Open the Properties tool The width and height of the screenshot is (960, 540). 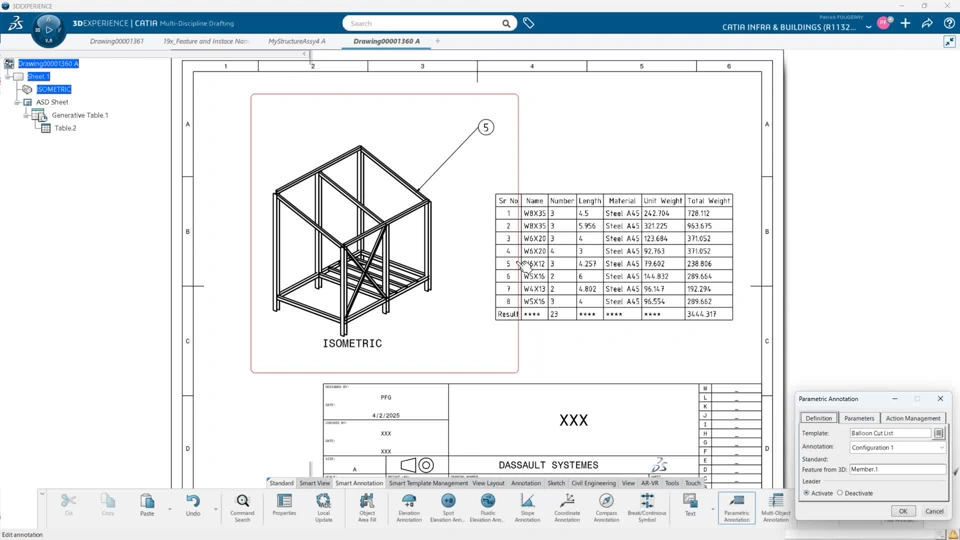284,501
